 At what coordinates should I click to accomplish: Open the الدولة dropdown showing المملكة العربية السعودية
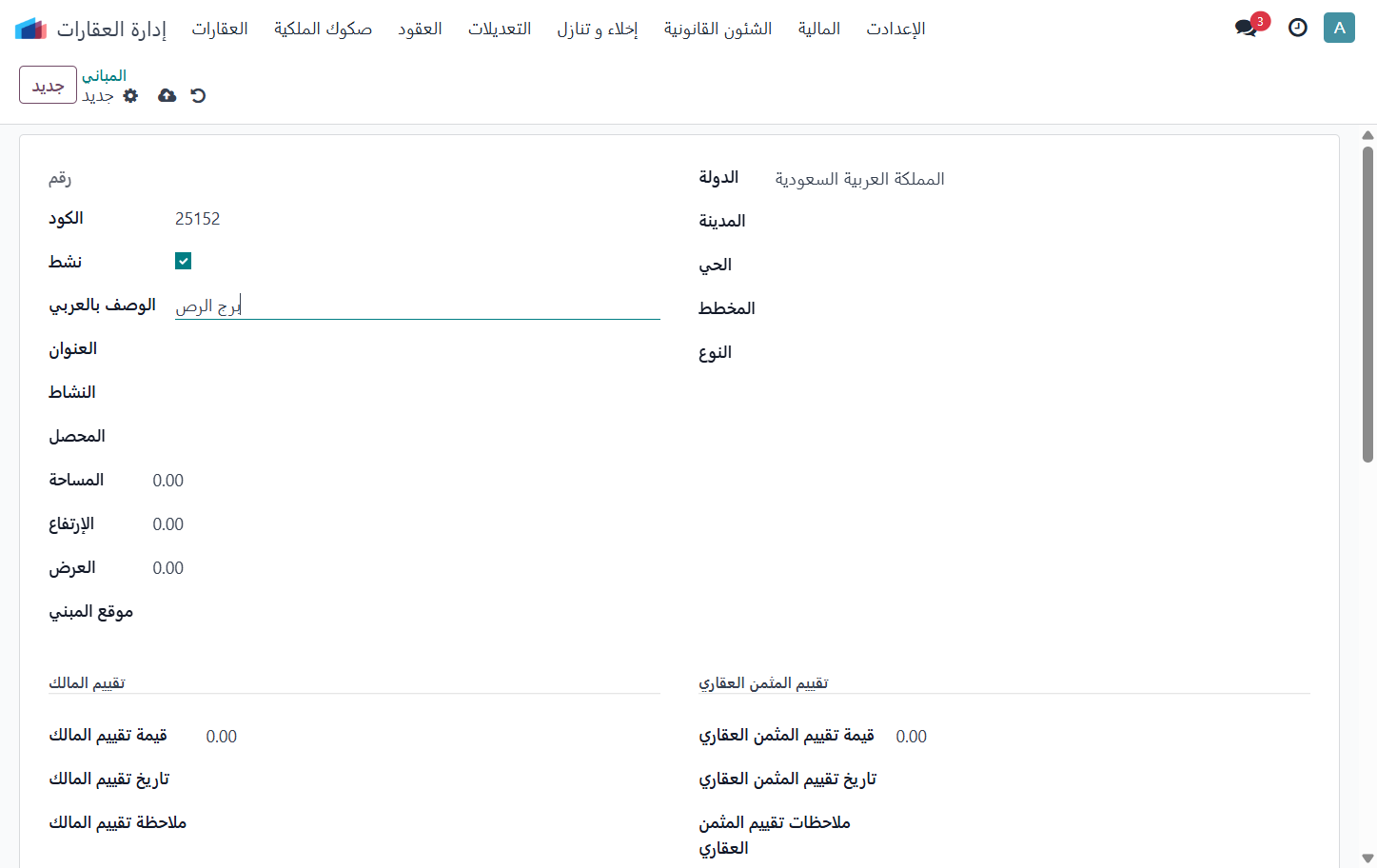click(1042, 179)
